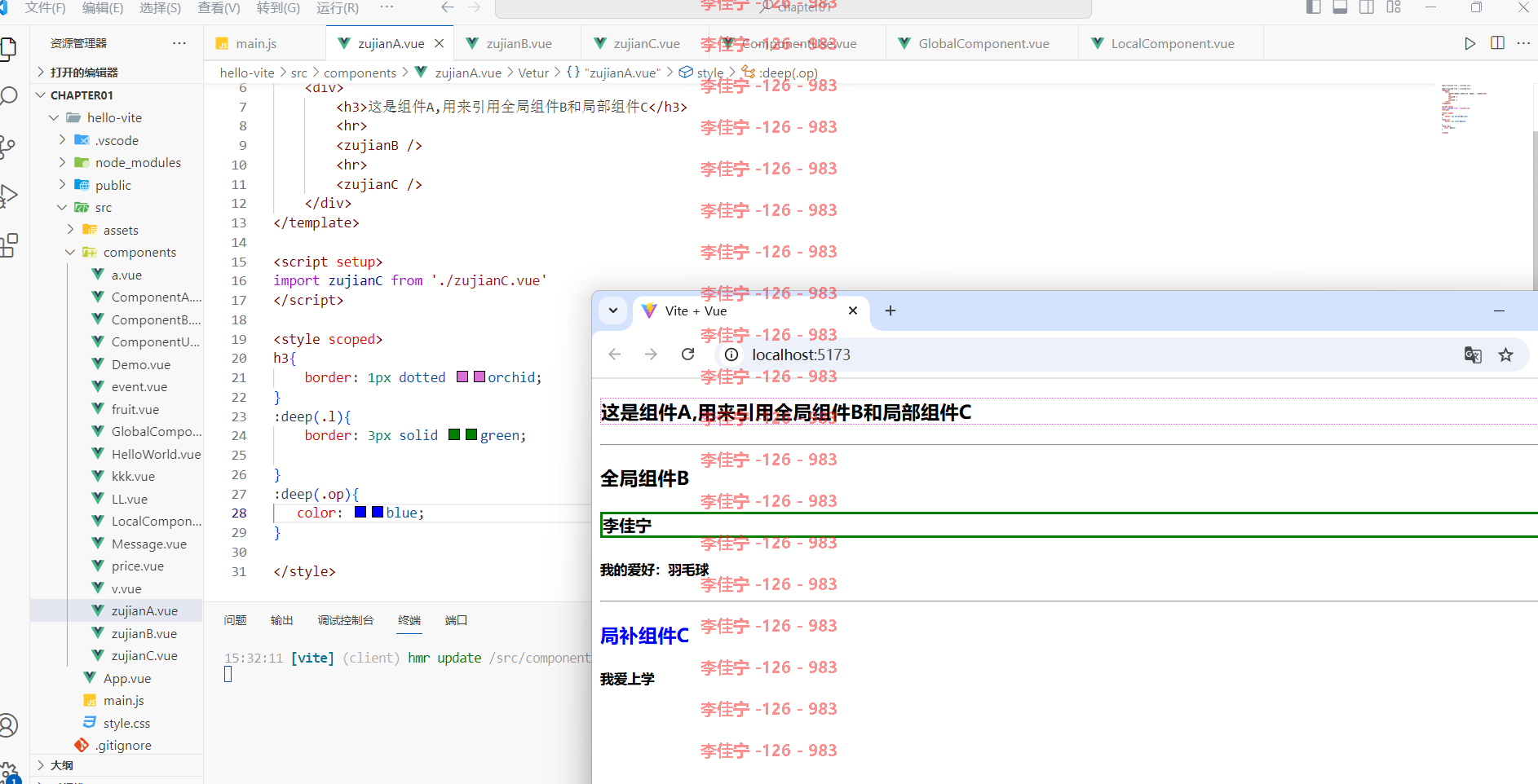This screenshot has width=1538, height=784.
Task: Open the Extensions view in activity bar
Action: coord(8,244)
